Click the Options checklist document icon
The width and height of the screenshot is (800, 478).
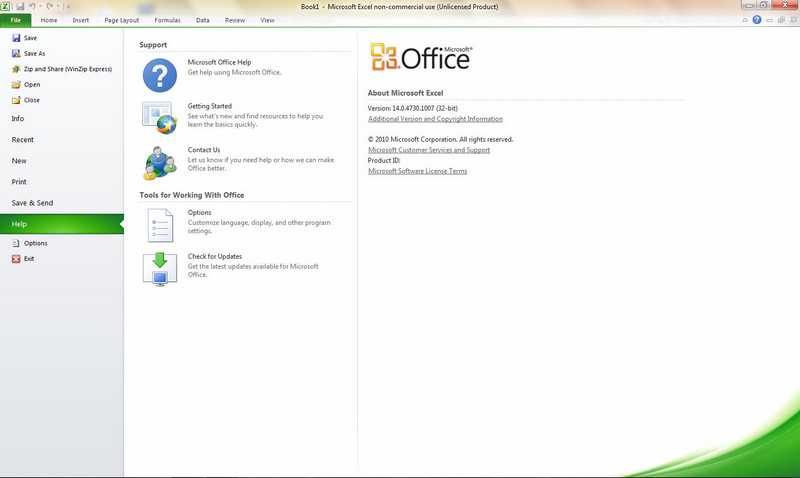[x=160, y=225]
